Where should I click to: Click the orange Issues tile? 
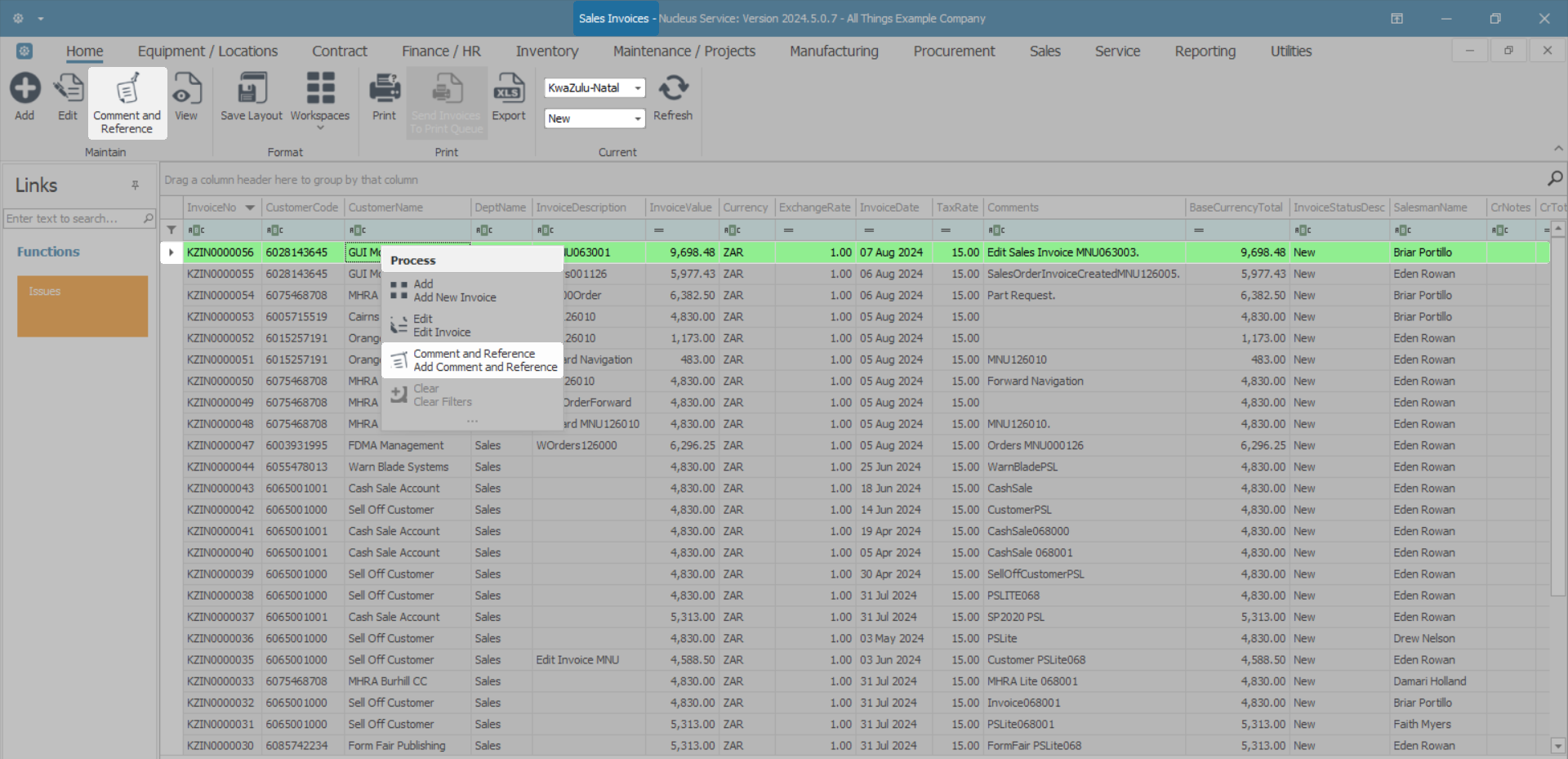pos(82,306)
